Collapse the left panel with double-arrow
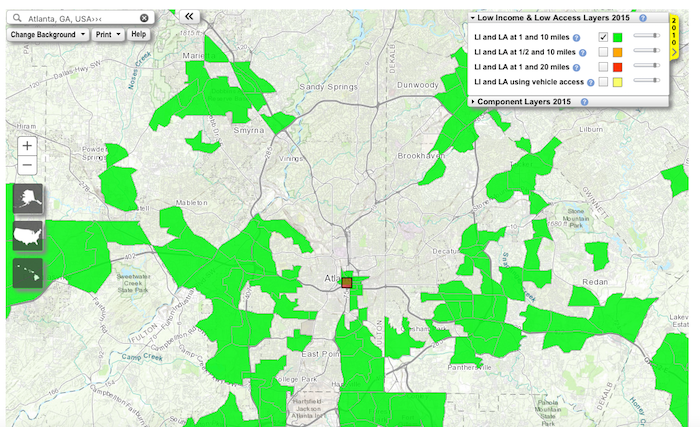 [190, 17]
